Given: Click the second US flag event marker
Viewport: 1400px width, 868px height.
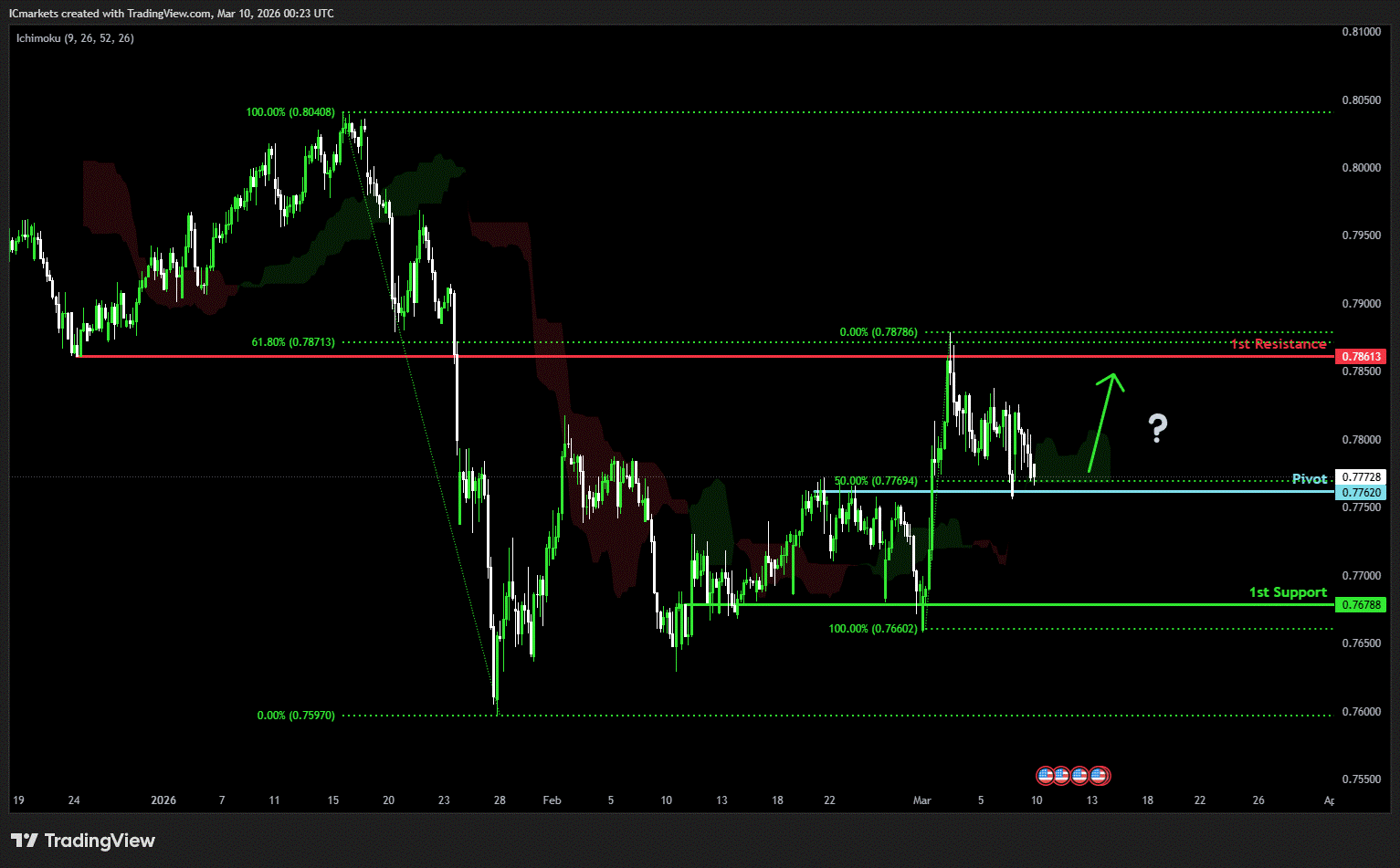Looking at the screenshot, I should [x=1062, y=776].
